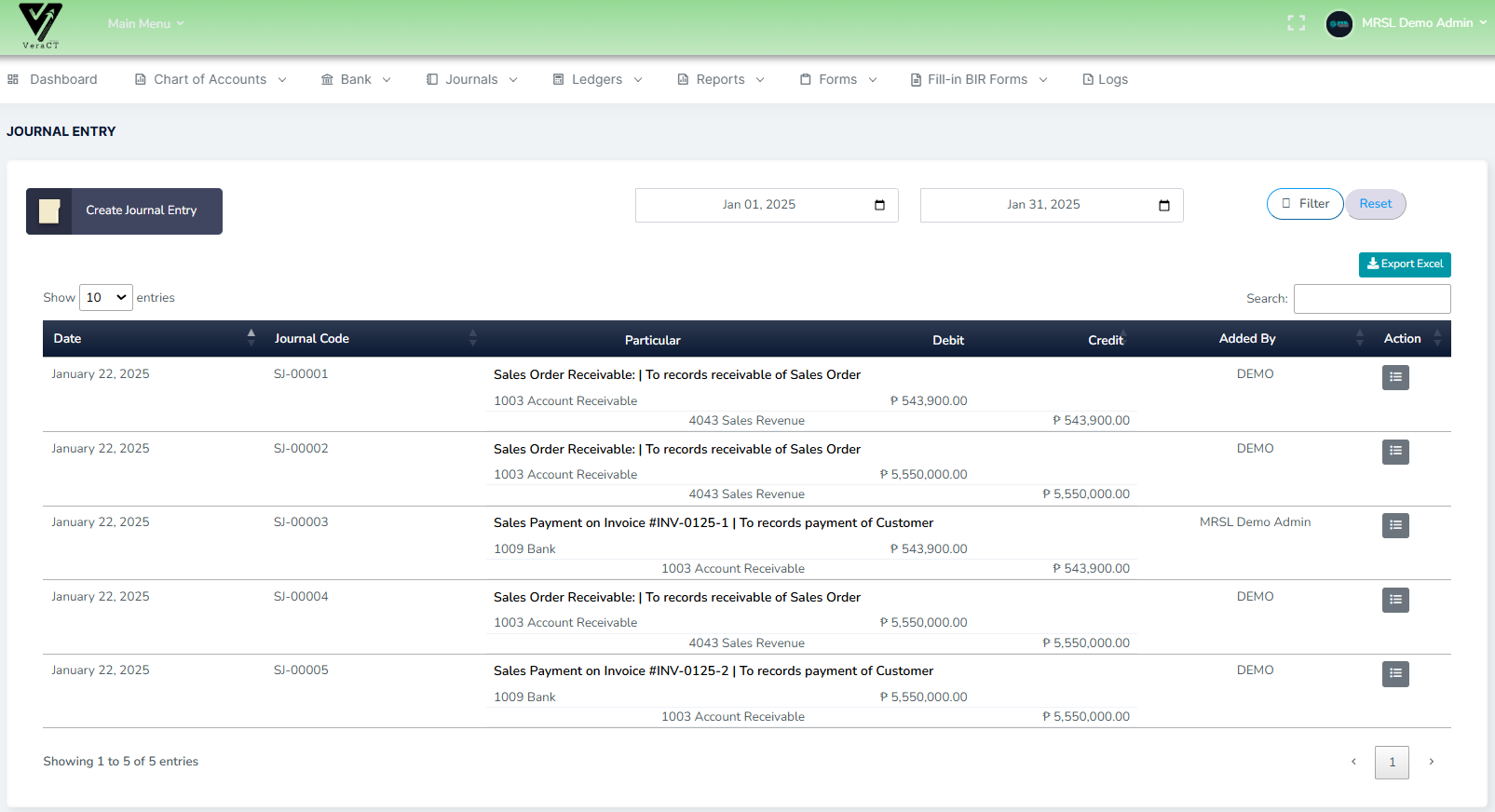The height and width of the screenshot is (812, 1495).
Task: Focus the Search input field
Action: click(1371, 299)
